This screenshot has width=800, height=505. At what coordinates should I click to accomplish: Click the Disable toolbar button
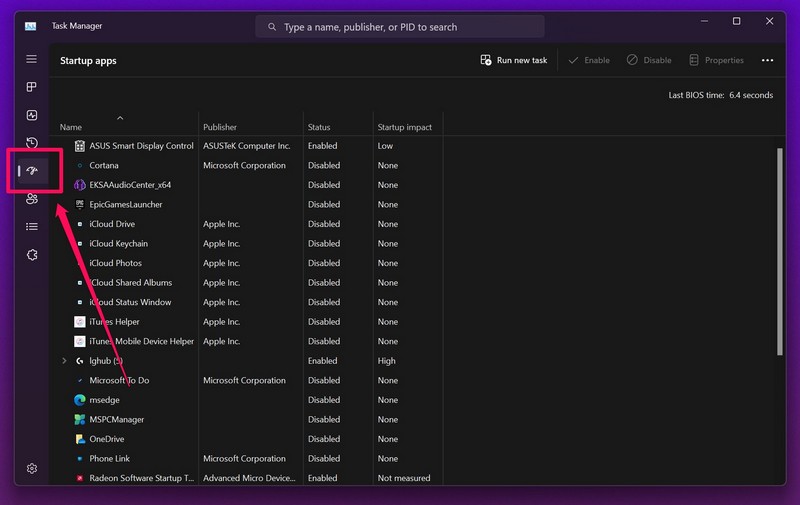pyautogui.click(x=649, y=60)
